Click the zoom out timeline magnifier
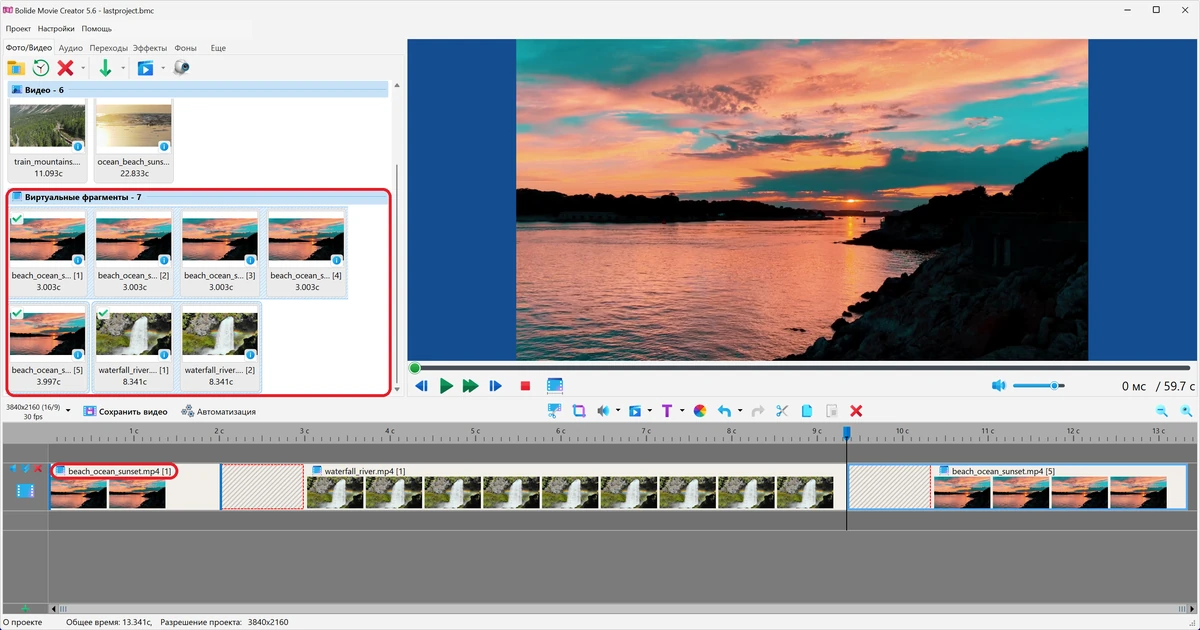This screenshot has height=630, width=1200. pyautogui.click(x=1162, y=411)
